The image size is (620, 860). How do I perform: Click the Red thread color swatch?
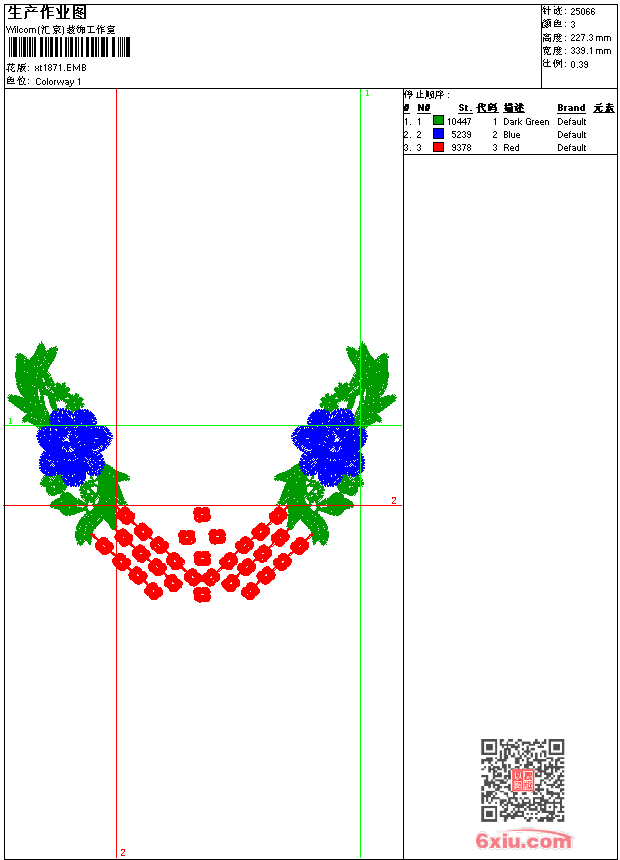(438, 147)
